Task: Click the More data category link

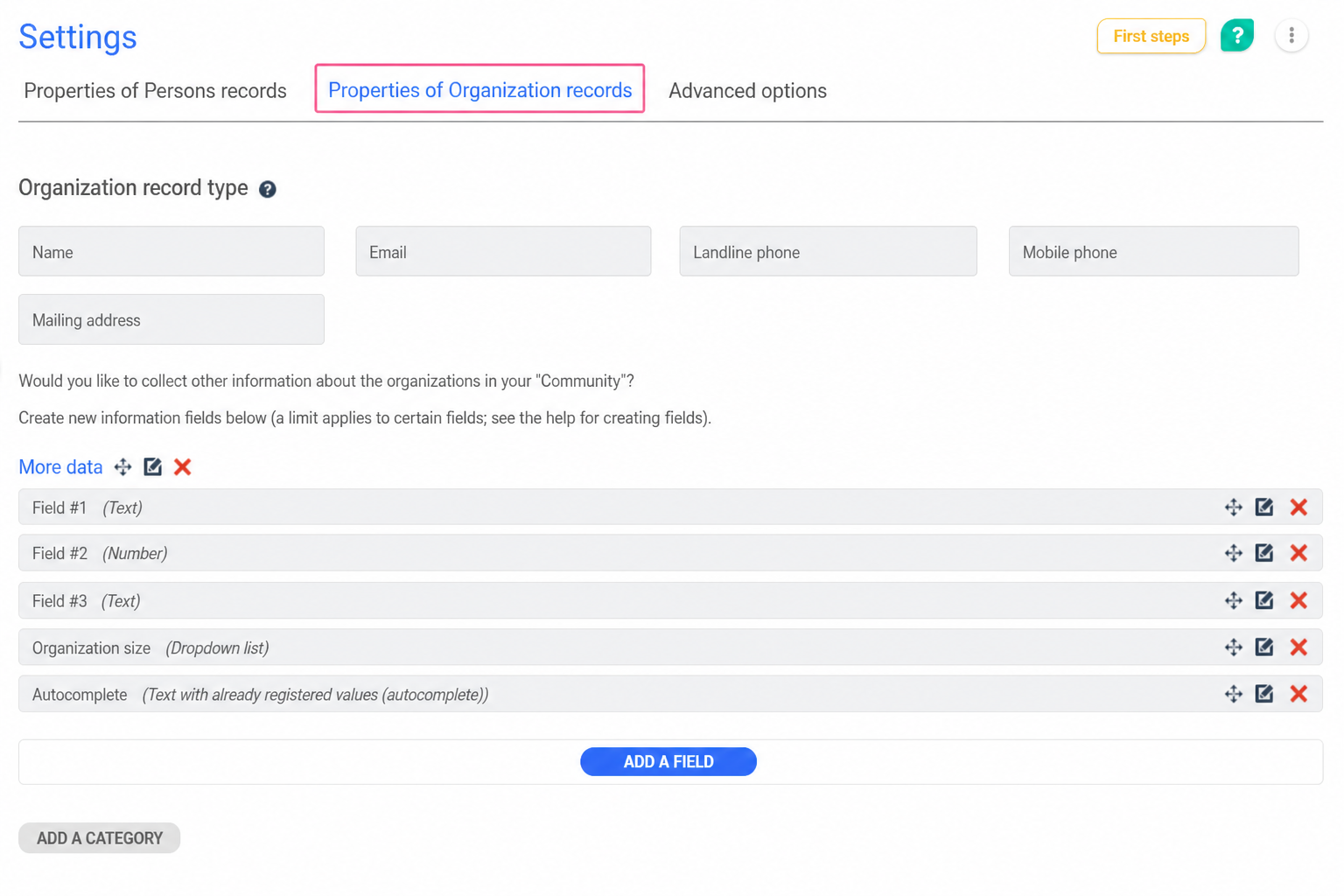Action: pos(60,467)
